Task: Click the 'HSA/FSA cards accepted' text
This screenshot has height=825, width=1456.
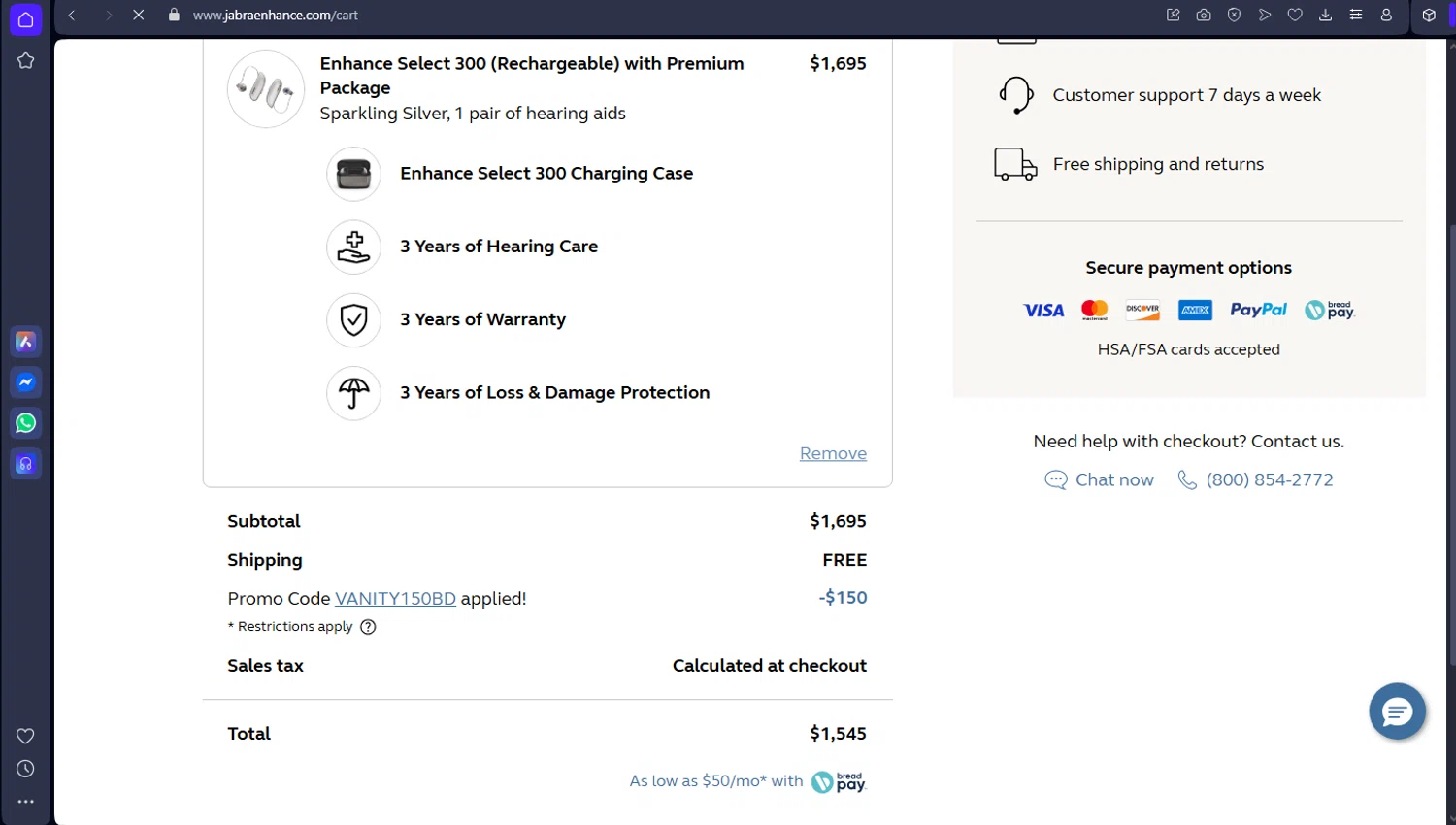Action: [1189, 349]
